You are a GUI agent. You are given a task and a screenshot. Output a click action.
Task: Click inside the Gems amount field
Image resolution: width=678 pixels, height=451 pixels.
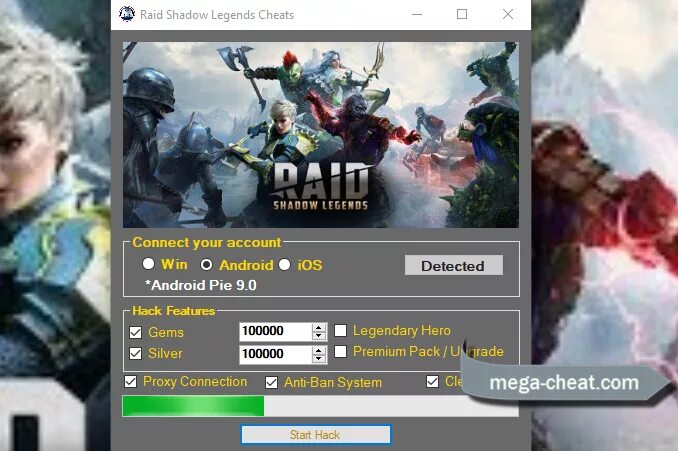275,331
